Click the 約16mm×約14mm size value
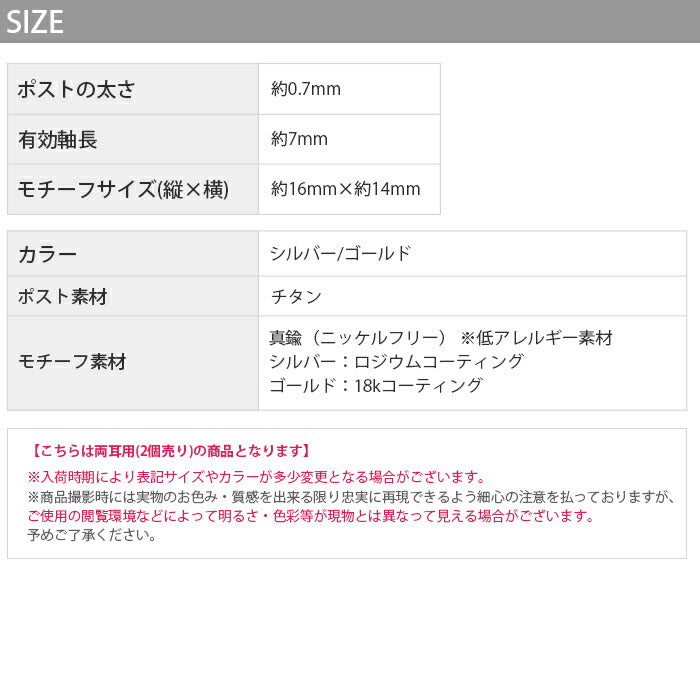 [345, 189]
